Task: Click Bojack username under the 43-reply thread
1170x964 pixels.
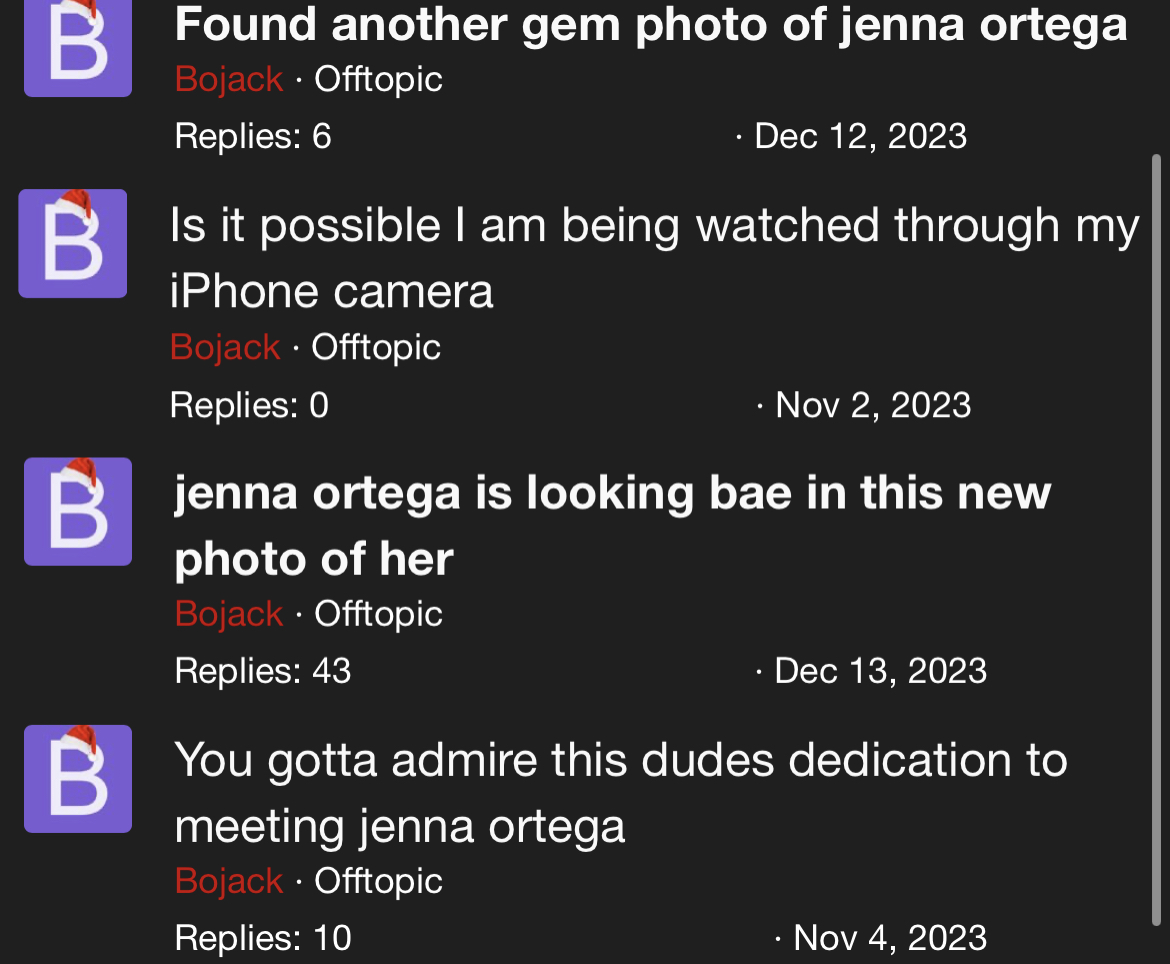Action: [x=229, y=613]
